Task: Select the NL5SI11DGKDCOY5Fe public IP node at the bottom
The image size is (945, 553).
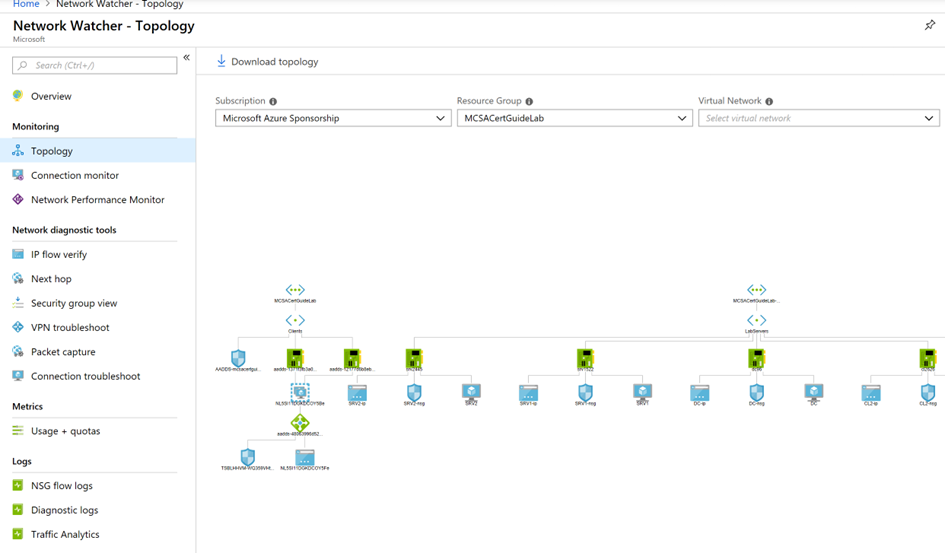Action: (305, 457)
